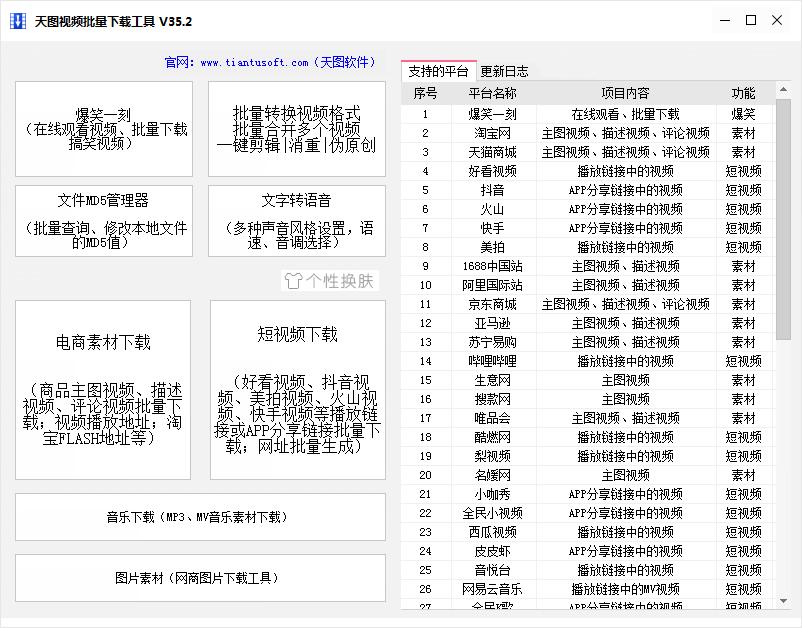The height and width of the screenshot is (628, 802).
Task: Click the sequence number 10 cell
Action: point(426,285)
